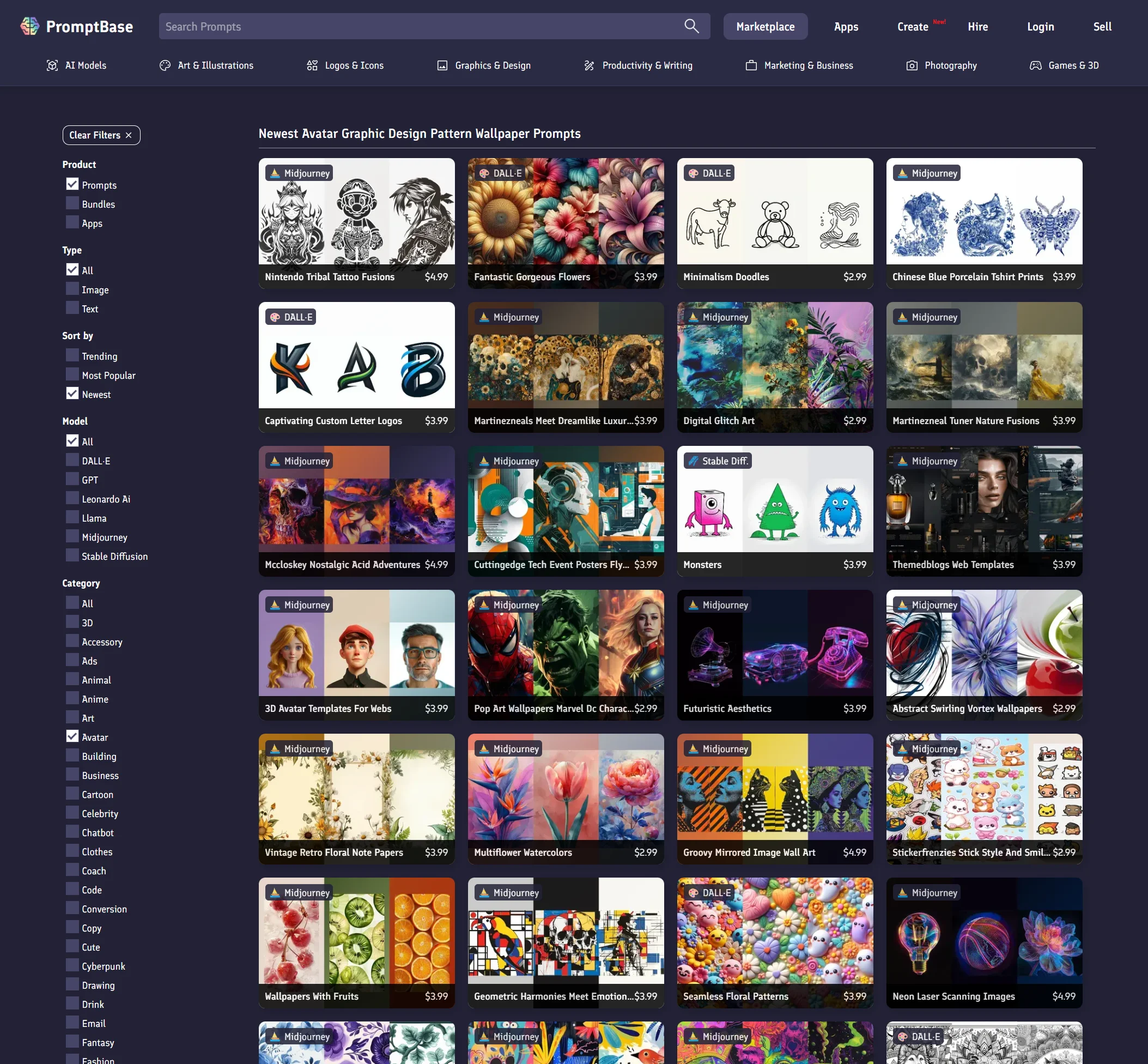The image size is (1148, 1064).
Task: Check the Bundles product checkbox
Action: 72,203
